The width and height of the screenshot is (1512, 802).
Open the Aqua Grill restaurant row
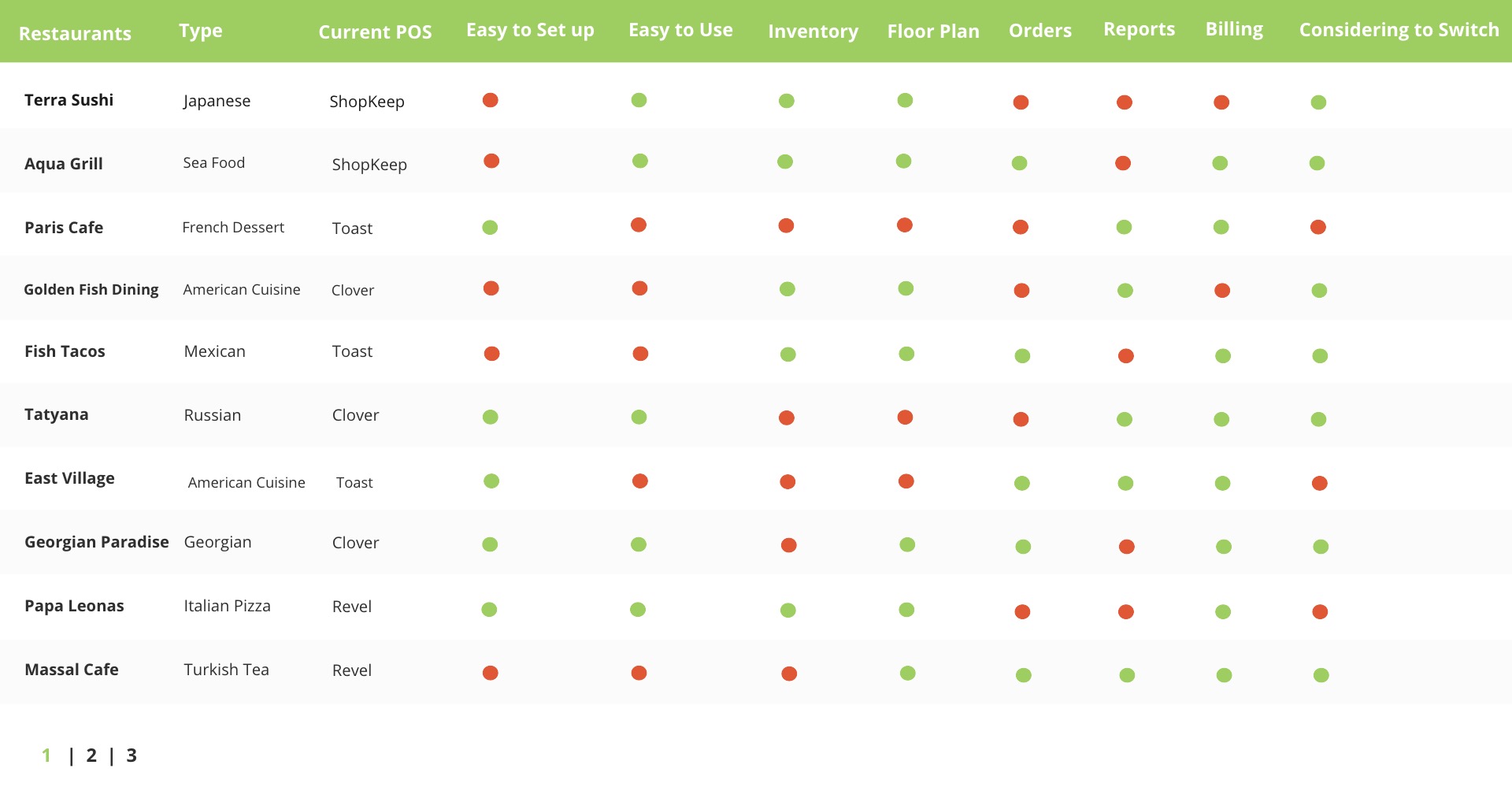756,161
